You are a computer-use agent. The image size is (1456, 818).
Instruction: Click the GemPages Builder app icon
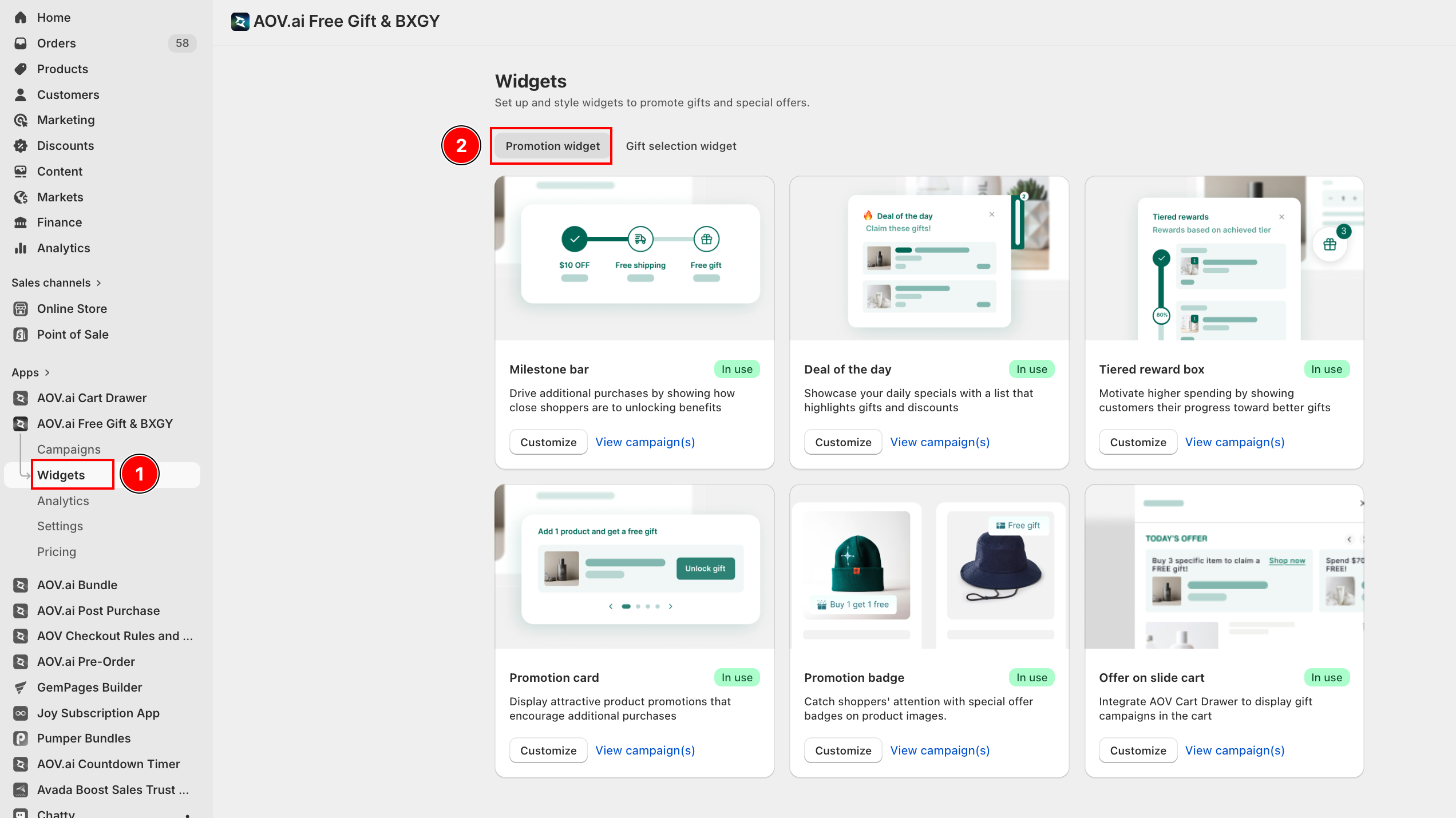[21, 687]
